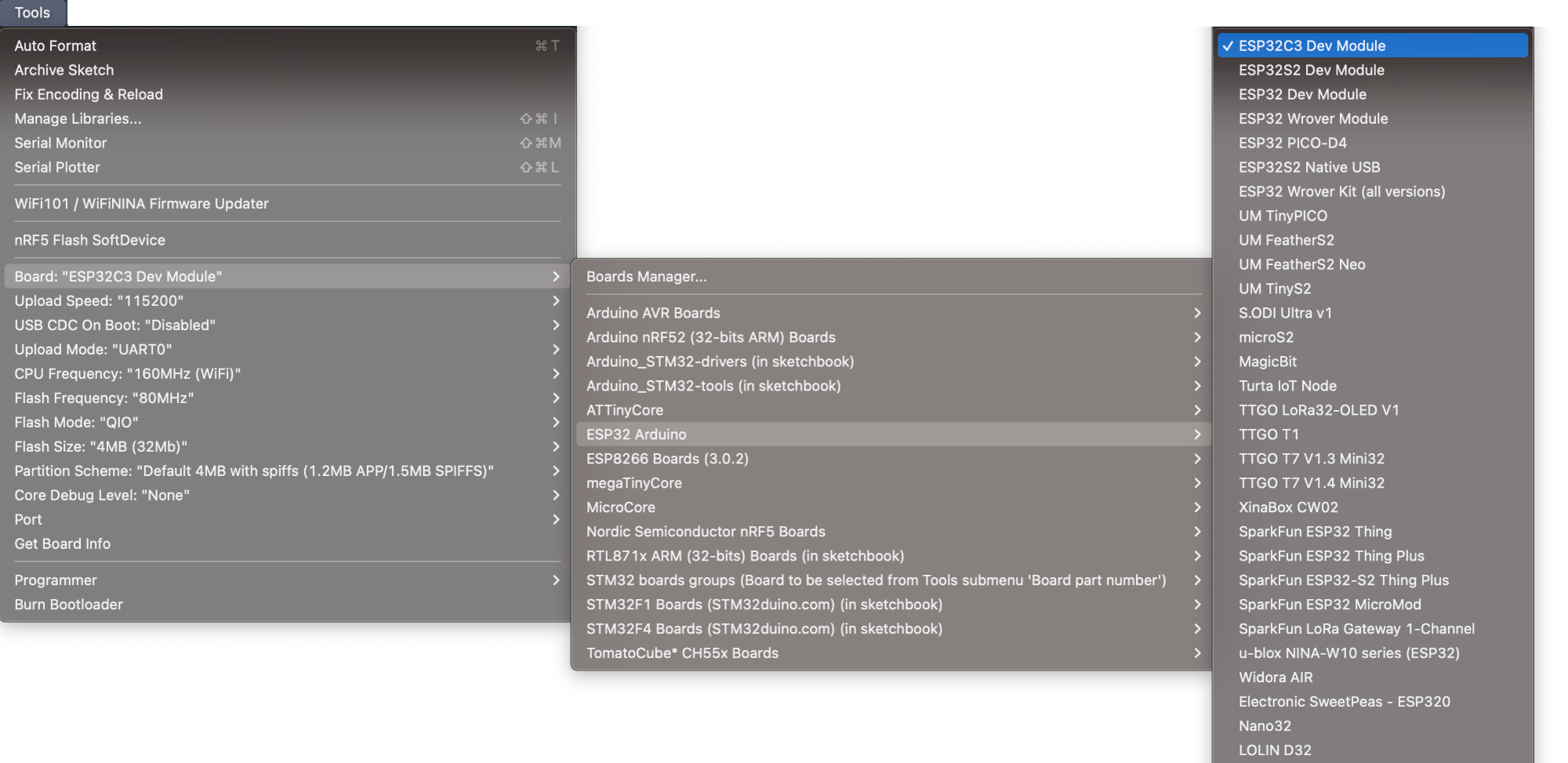Choose checked ESP32C3 Dev Module board
Screen dimensions: 1568x763
coord(1312,45)
